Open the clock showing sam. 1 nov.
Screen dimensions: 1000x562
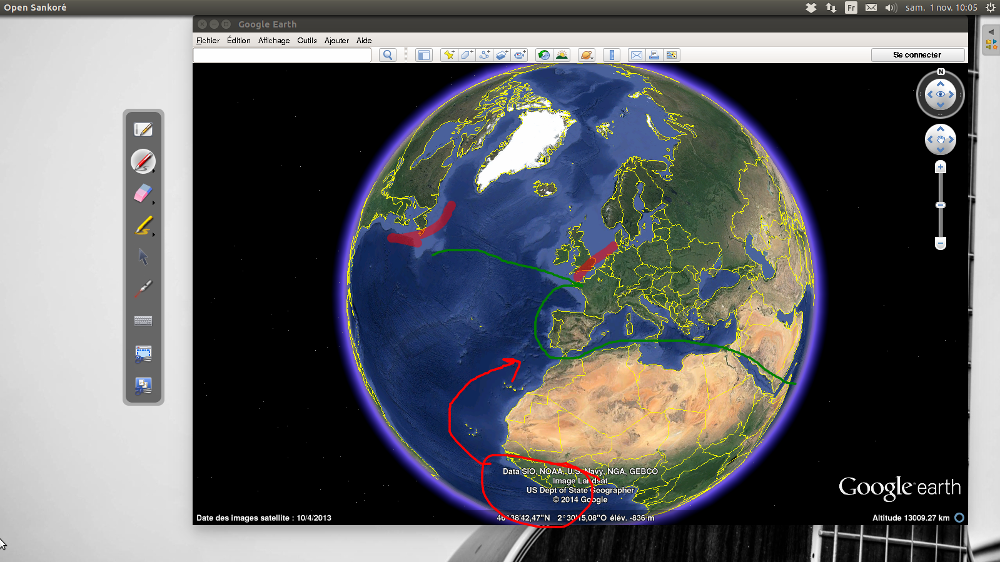(941, 8)
